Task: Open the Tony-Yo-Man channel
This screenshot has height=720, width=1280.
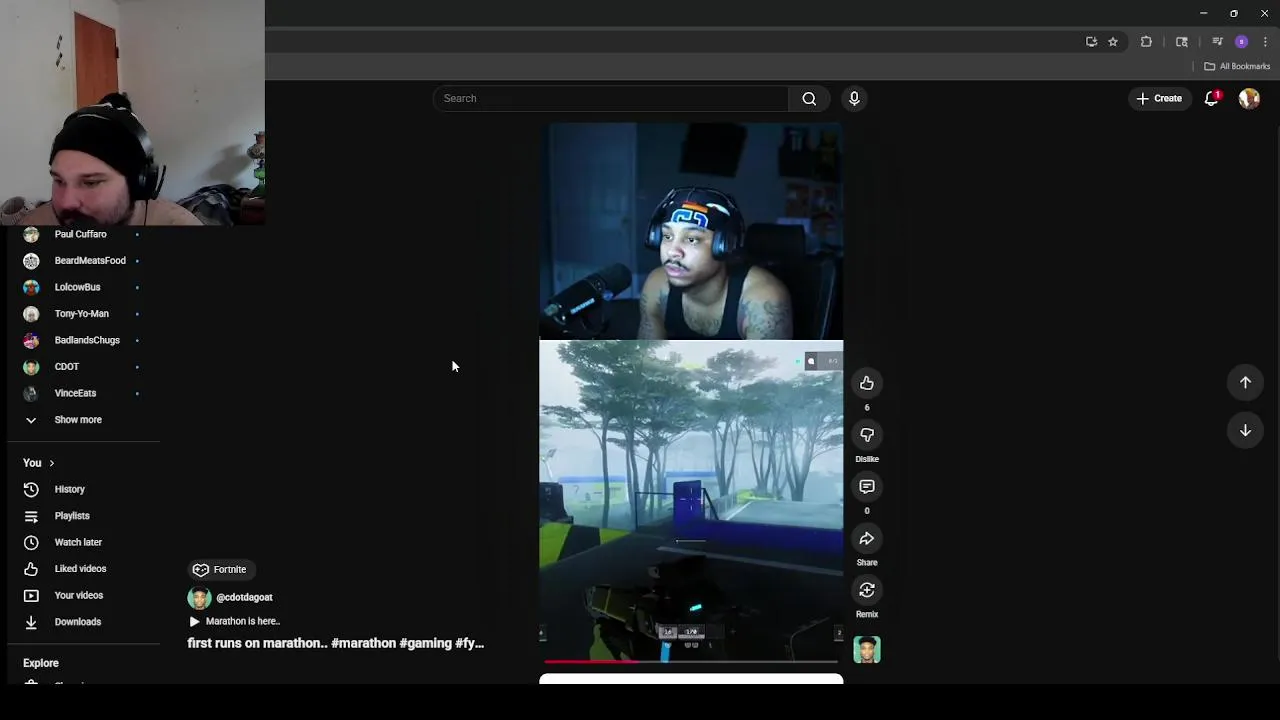Action: [82, 313]
